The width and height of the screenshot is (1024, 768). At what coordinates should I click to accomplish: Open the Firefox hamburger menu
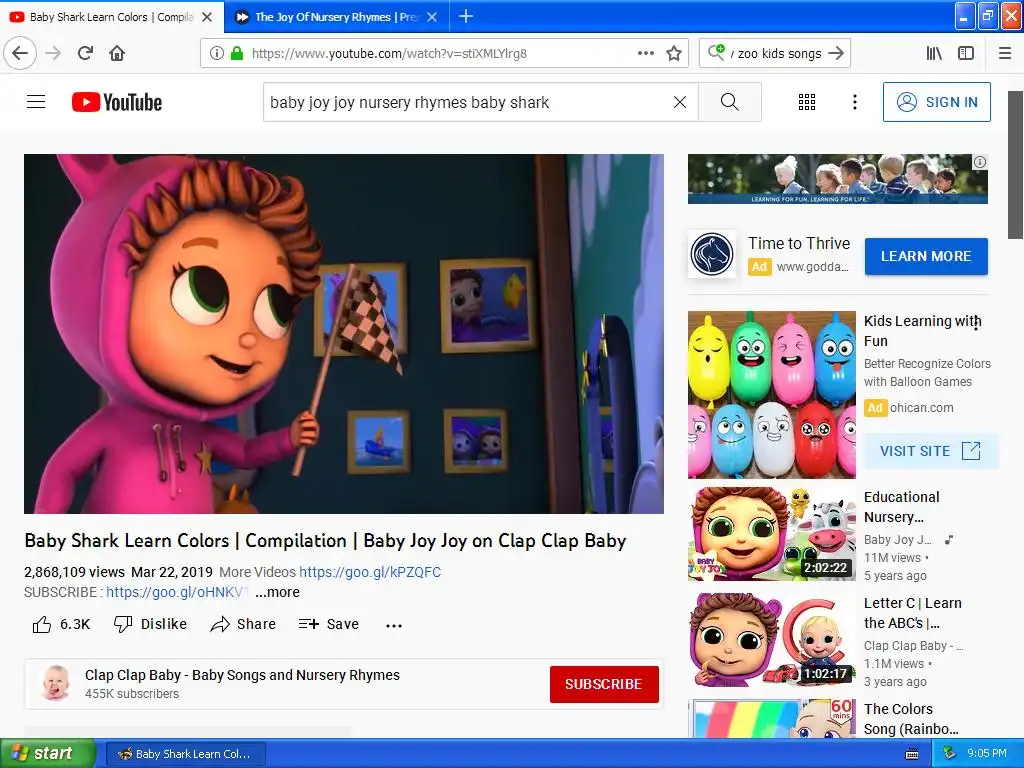tap(1005, 54)
